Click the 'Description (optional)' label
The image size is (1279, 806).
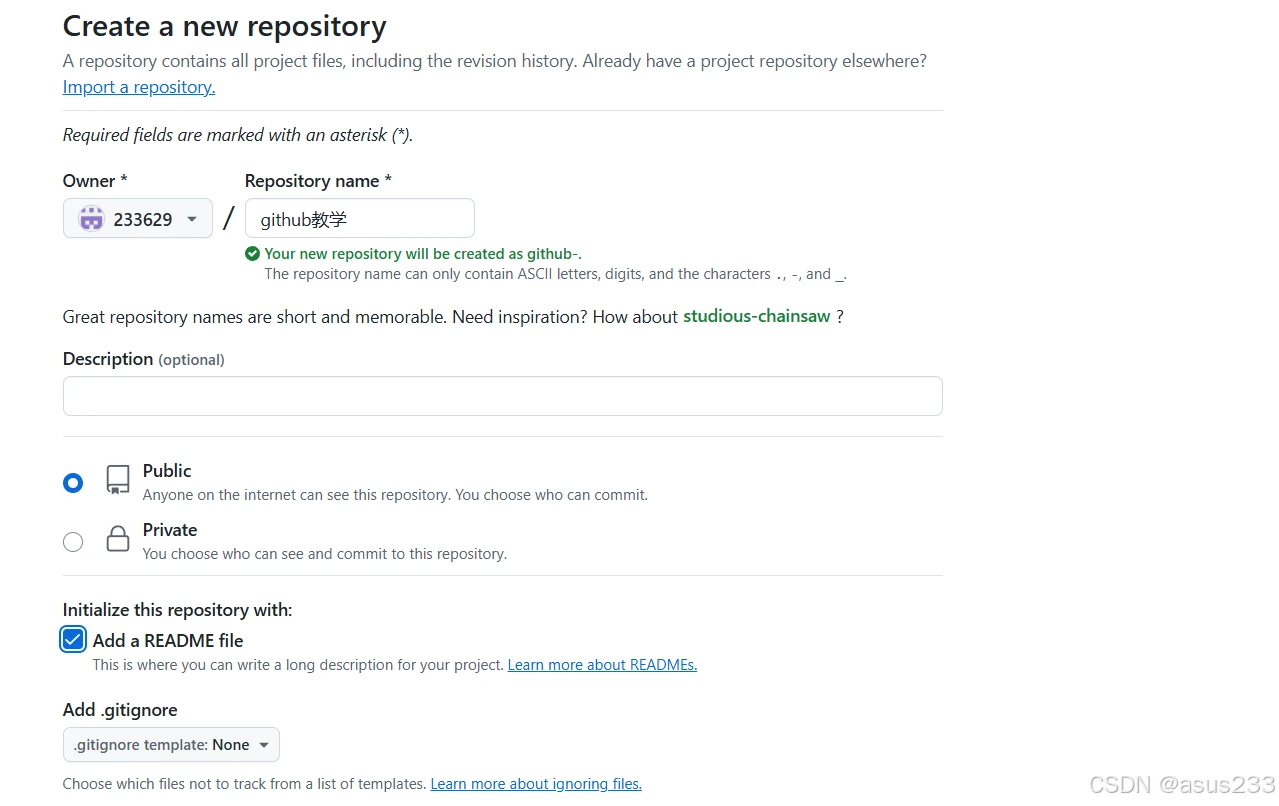144,359
